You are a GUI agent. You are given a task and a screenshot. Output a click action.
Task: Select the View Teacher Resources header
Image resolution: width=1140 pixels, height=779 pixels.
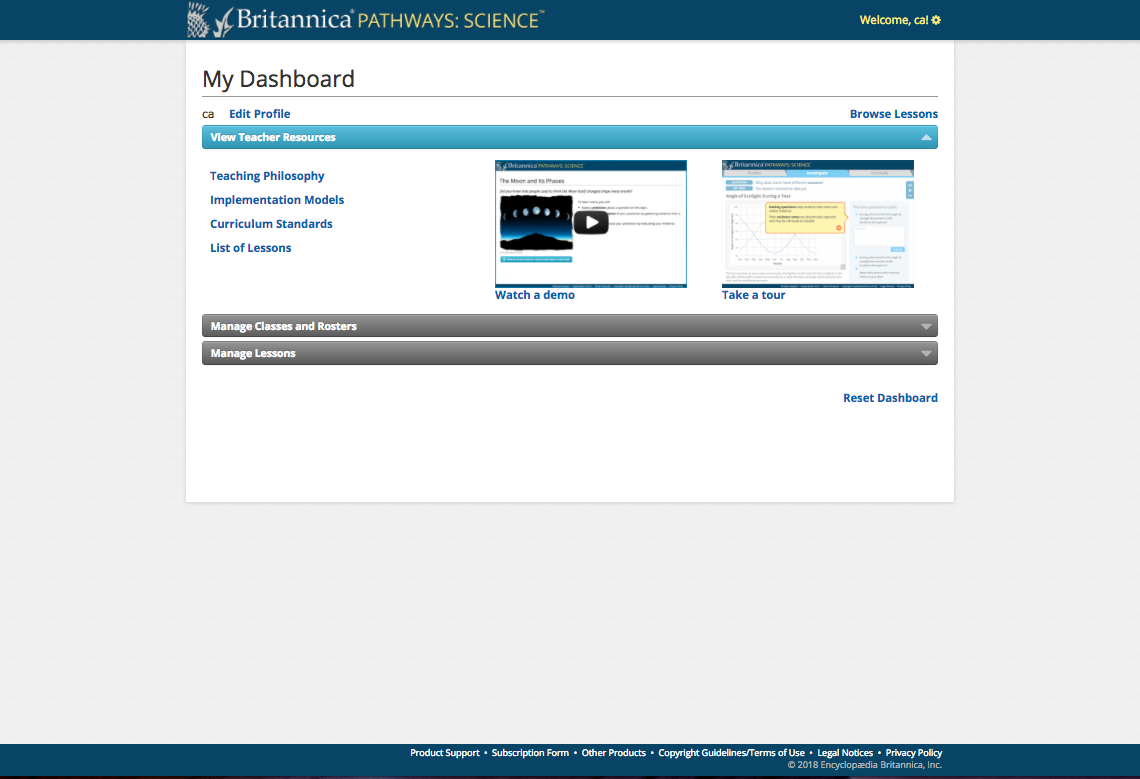tap(569, 137)
